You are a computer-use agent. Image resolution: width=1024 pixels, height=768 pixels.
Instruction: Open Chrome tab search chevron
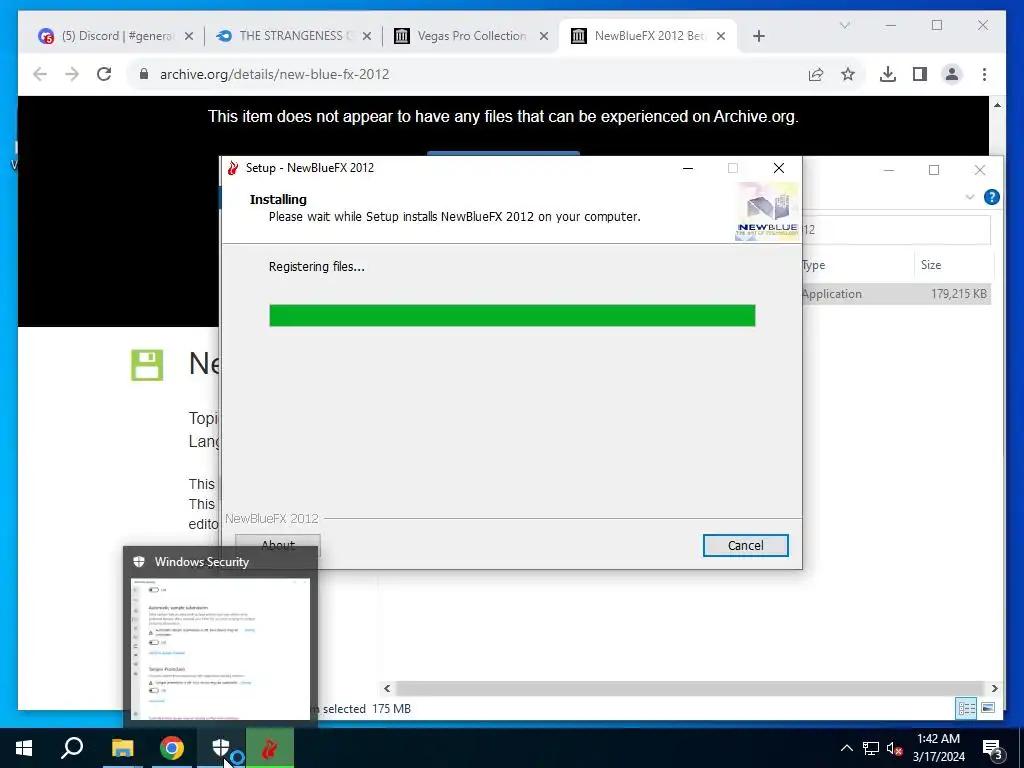point(844,25)
